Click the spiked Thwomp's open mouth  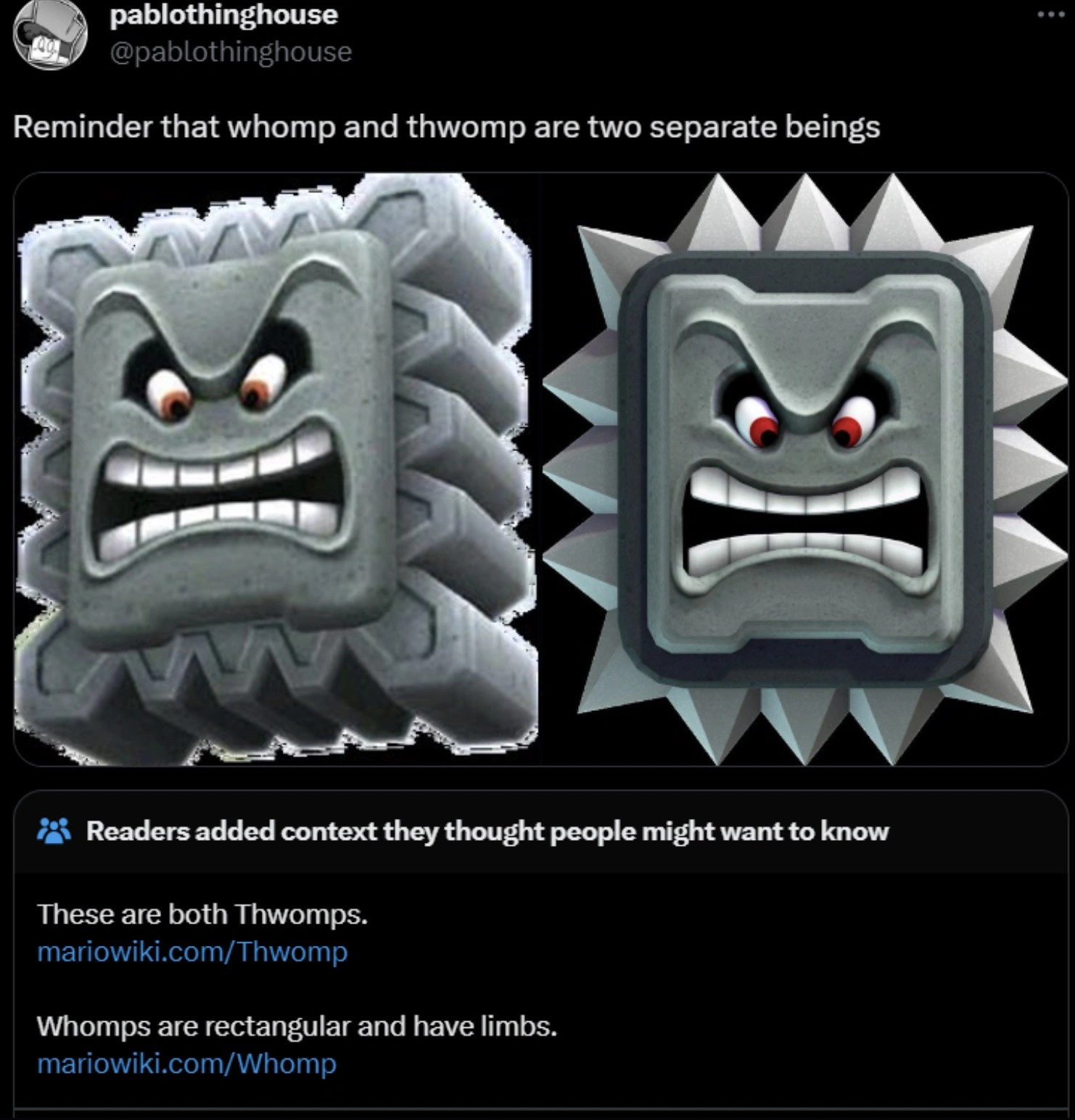point(804,522)
